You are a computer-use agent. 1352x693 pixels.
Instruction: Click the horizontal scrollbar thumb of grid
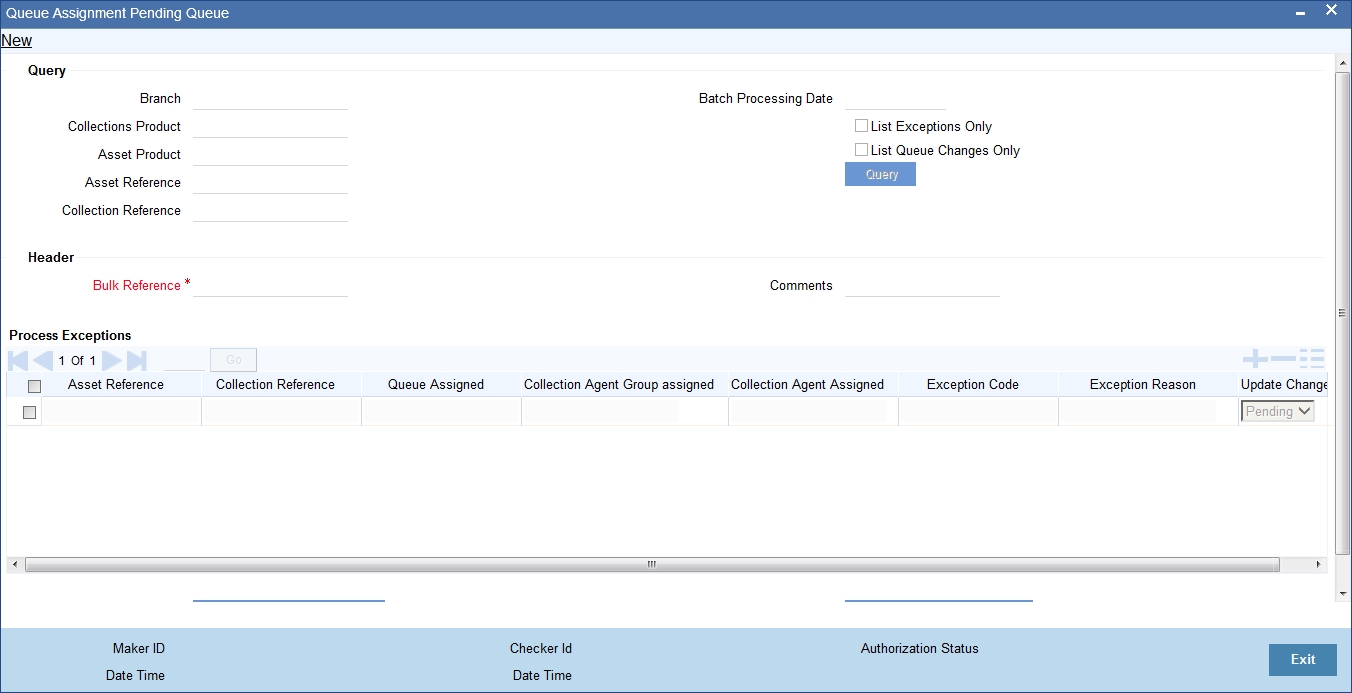click(x=652, y=565)
